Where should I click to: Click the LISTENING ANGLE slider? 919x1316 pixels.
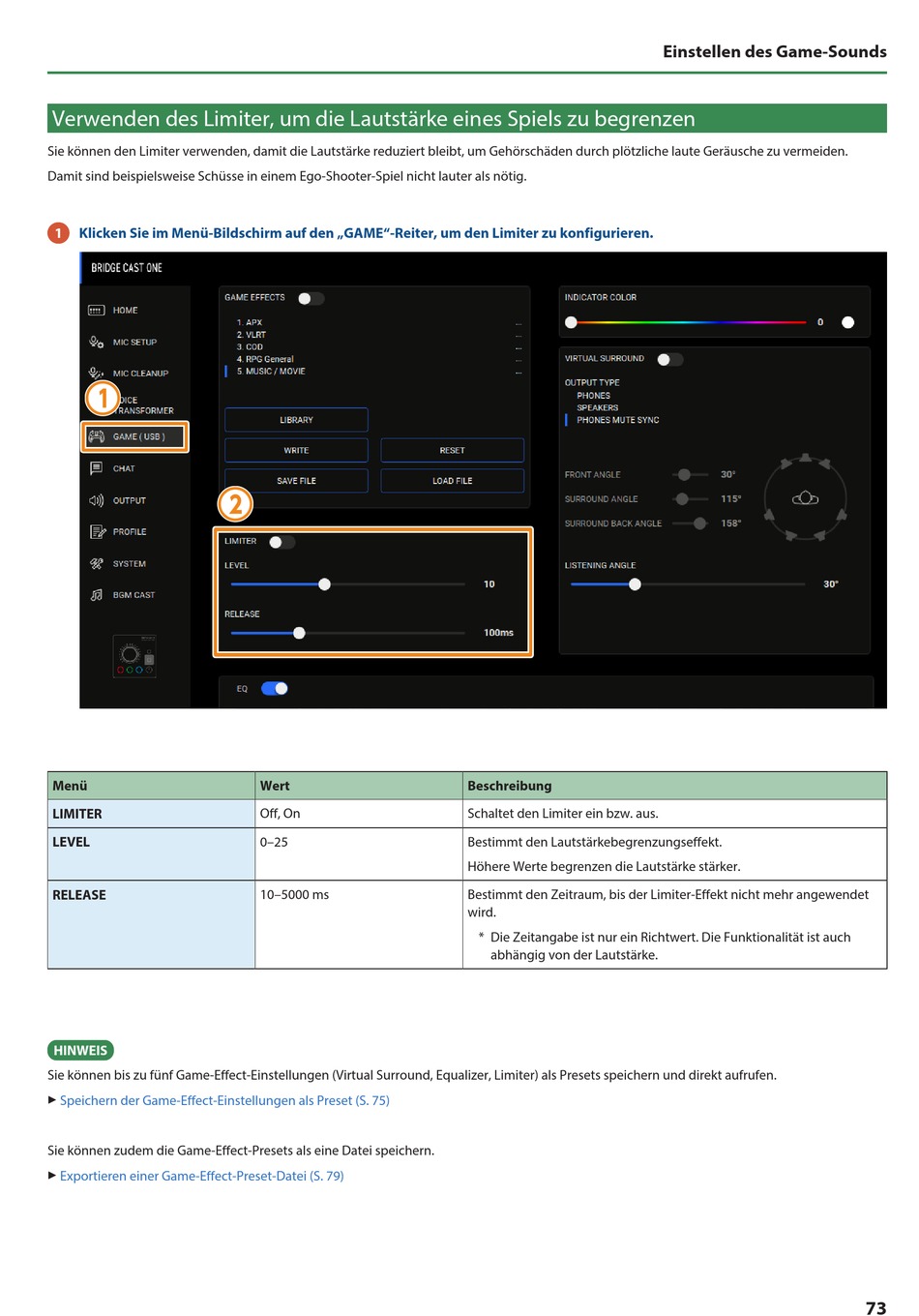(x=688, y=584)
